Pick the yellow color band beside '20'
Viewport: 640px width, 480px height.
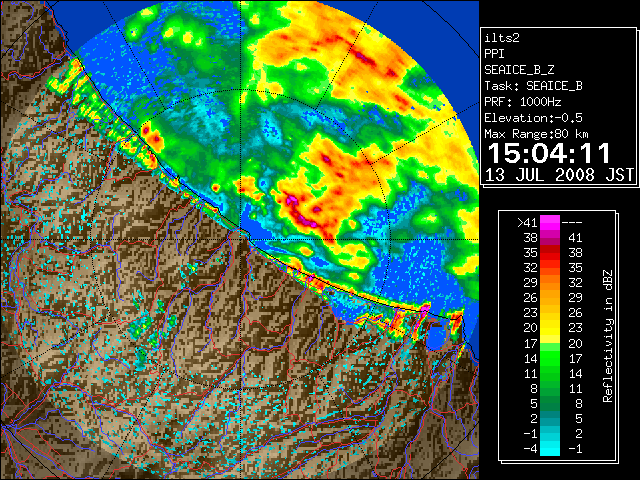tap(550, 328)
